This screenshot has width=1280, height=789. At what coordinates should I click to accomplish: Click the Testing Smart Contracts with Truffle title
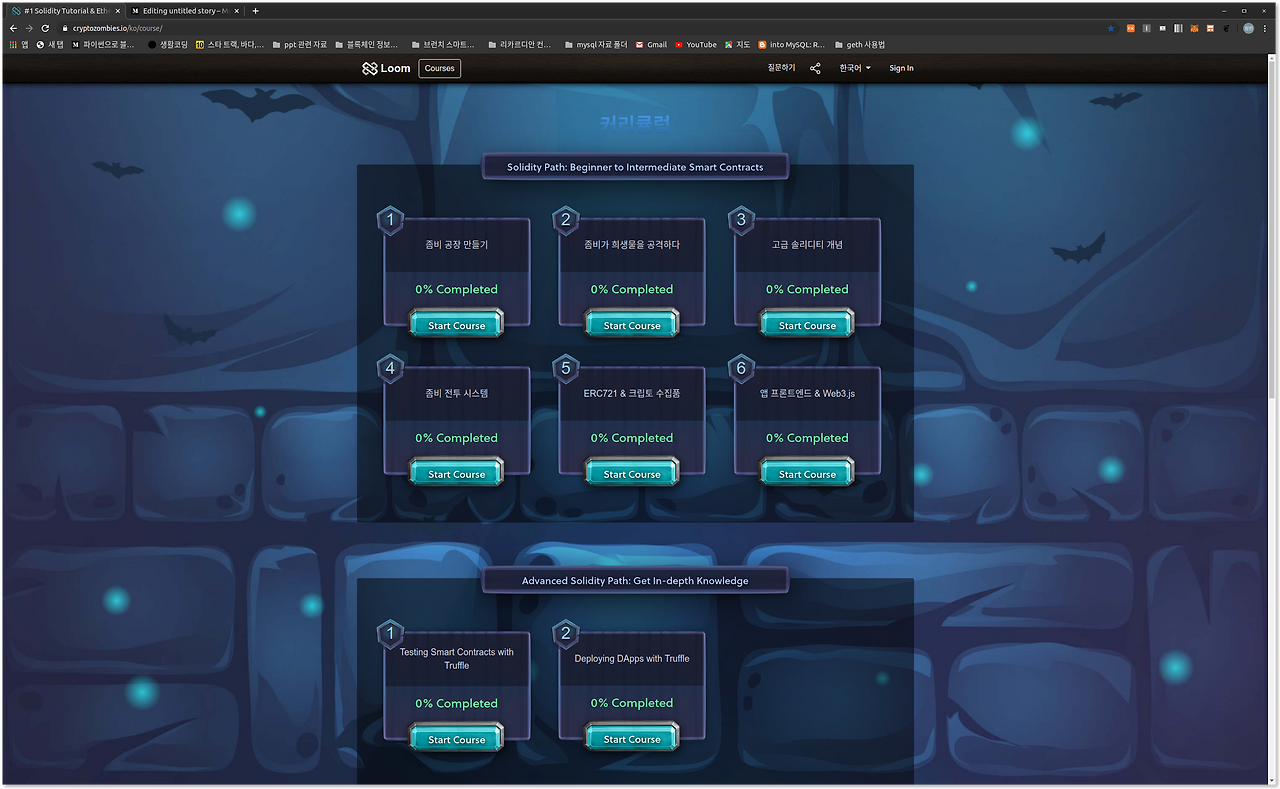(456, 658)
